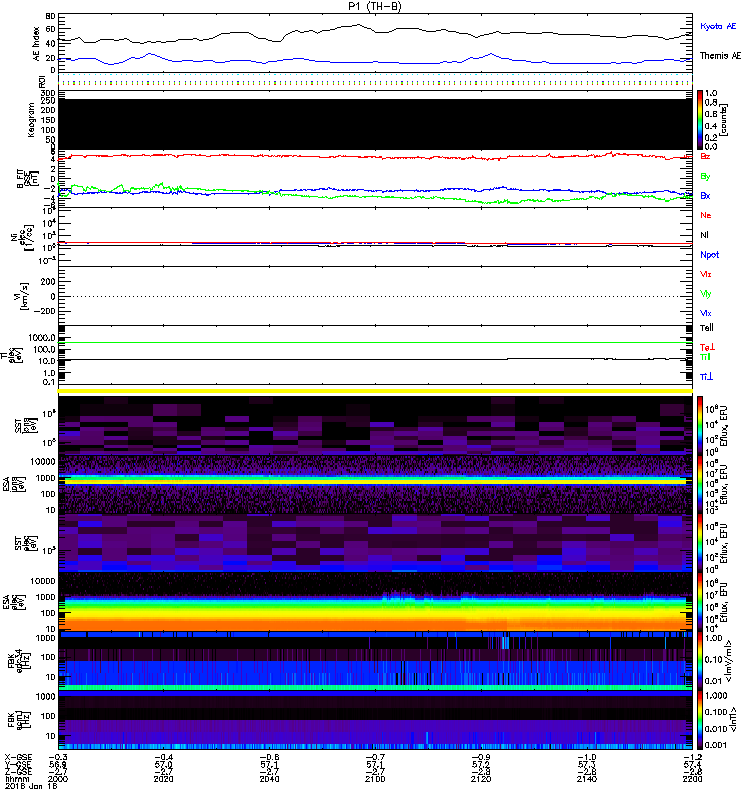The image size is (750, 800).
Task: Click the X-GSE value -0.3
Action: coord(58,757)
